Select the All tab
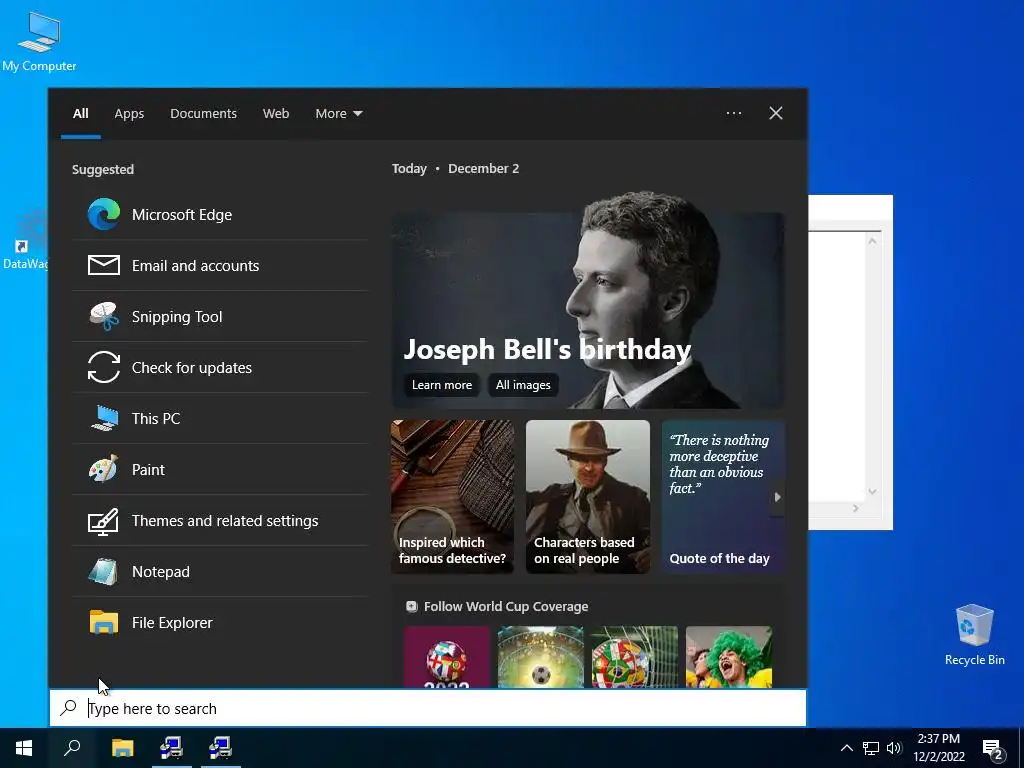The height and width of the screenshot is (768, 1024). (80, 114)
